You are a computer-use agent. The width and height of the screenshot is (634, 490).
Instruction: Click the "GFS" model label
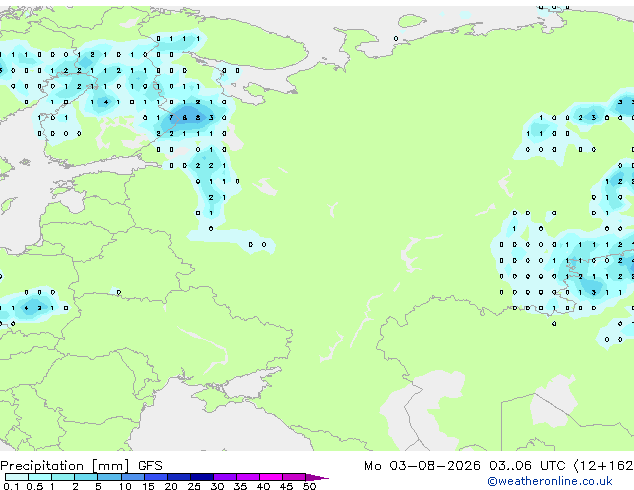150,466
